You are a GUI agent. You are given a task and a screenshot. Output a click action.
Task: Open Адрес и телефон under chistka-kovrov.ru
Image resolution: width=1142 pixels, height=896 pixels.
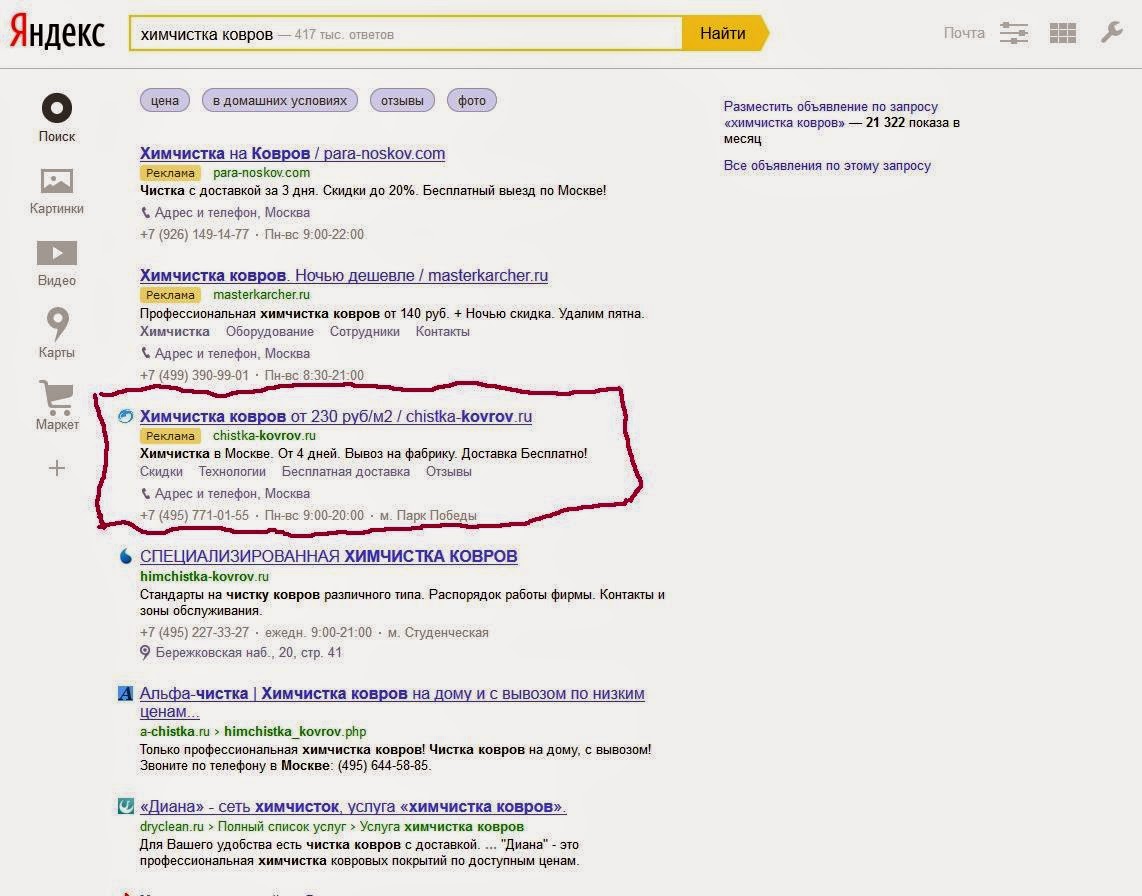tap(232, 493)
